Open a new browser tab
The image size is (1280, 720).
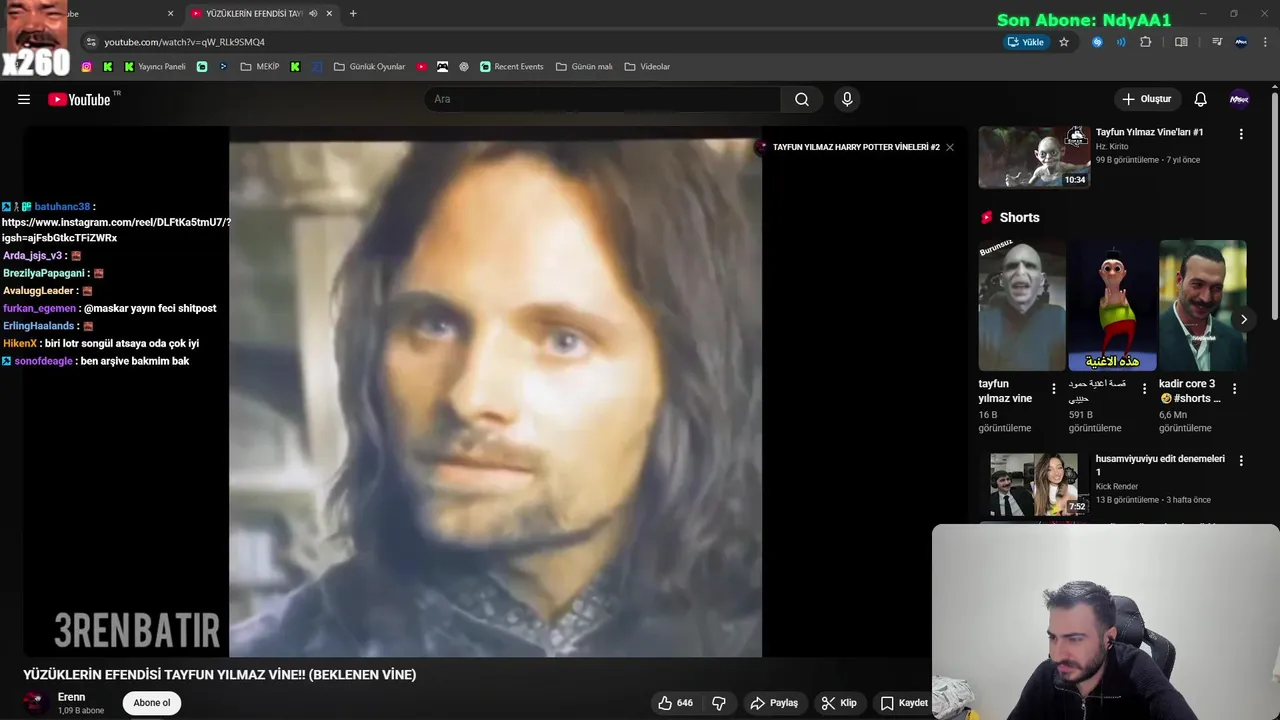click(x=353, y=14)
